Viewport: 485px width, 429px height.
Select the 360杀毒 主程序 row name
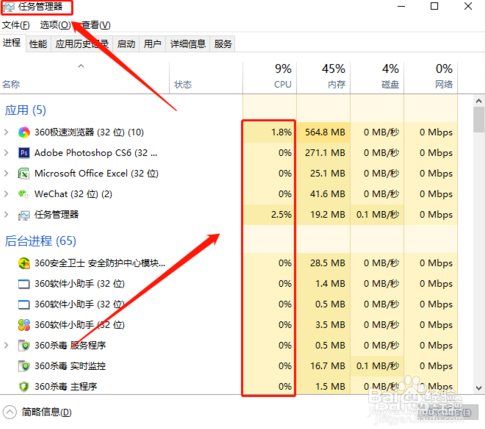click(66, 386)
